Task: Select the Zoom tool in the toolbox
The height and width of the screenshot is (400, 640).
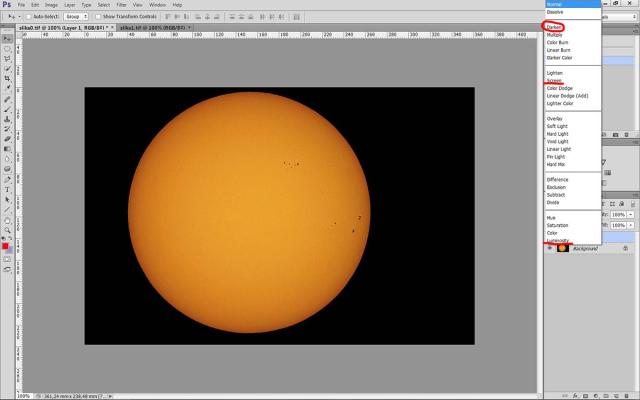Action: point(6,230)
